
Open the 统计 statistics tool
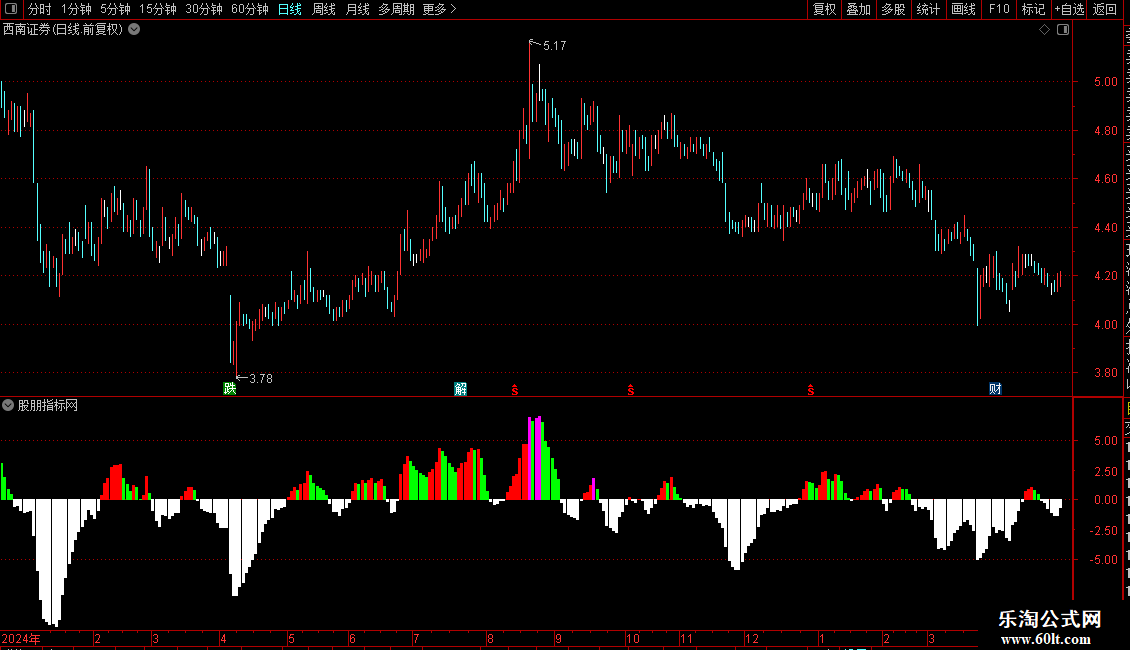(927, 9)
